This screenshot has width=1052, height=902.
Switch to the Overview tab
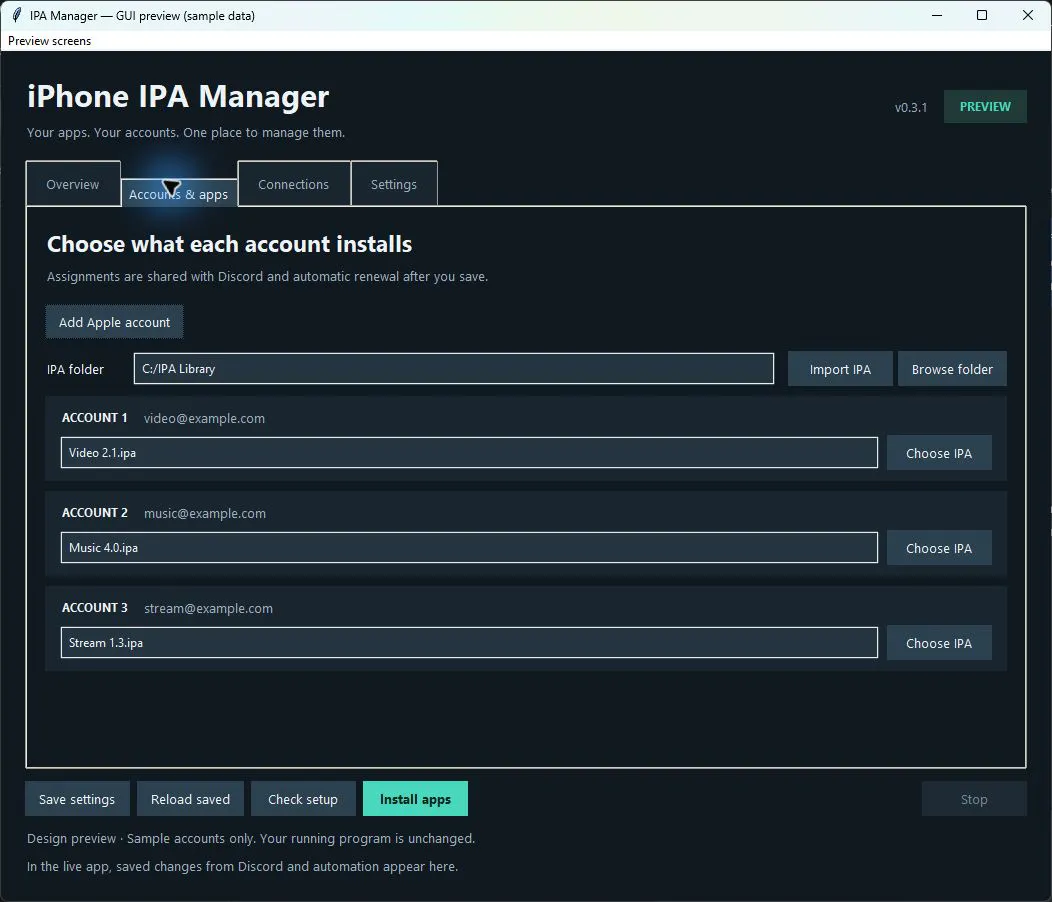(73, 184)
